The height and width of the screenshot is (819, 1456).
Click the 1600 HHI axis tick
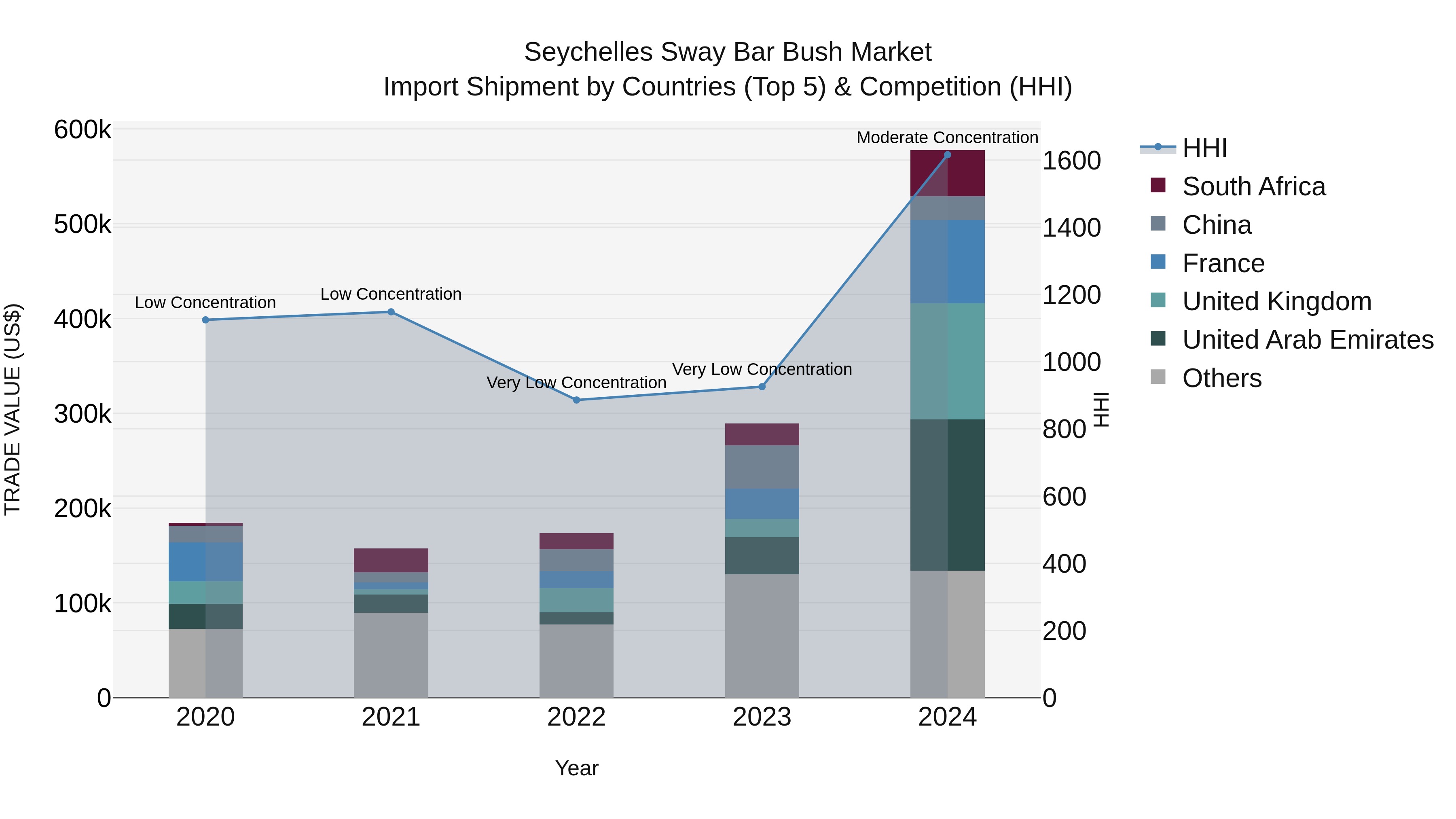coord(1072,161)
